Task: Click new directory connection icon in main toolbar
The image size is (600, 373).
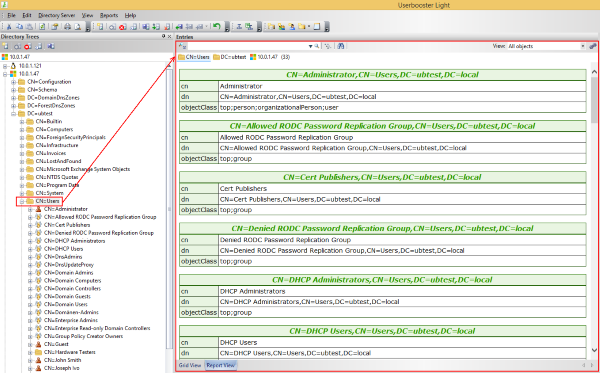Action: (x=100, y=27)
